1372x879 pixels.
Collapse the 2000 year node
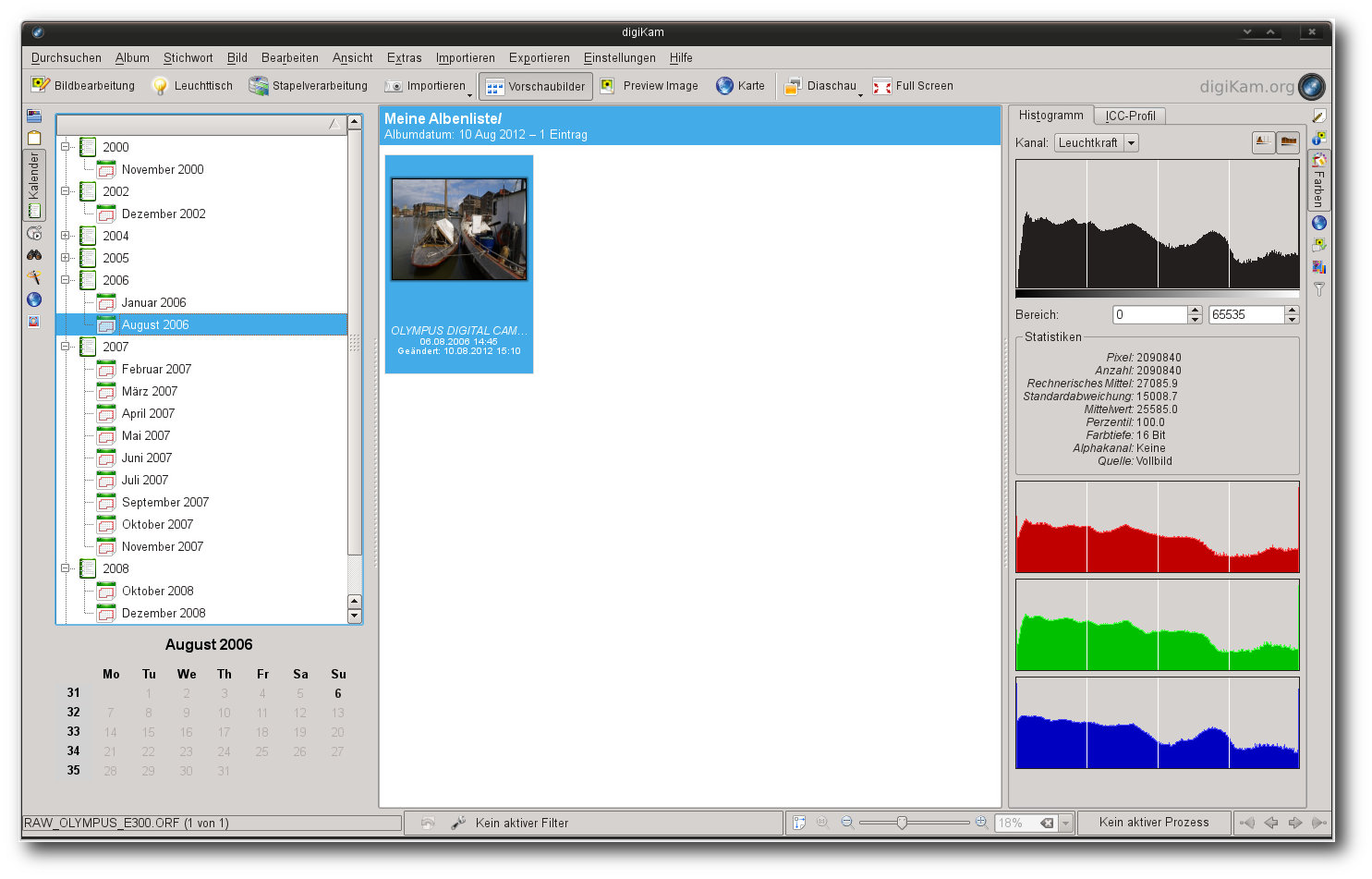66,147
